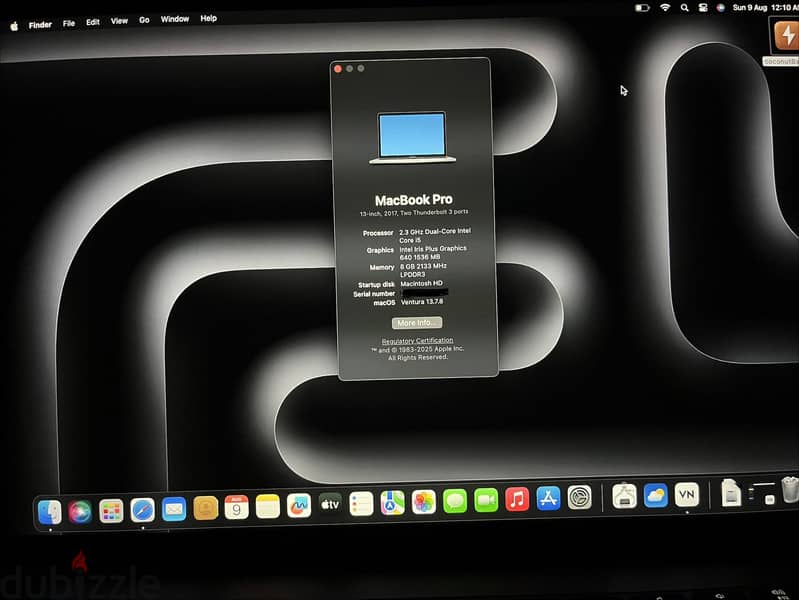Open Control Center in menu bar
The height and width of the screenshot is (600, 799).
click(x=703, y=8)
